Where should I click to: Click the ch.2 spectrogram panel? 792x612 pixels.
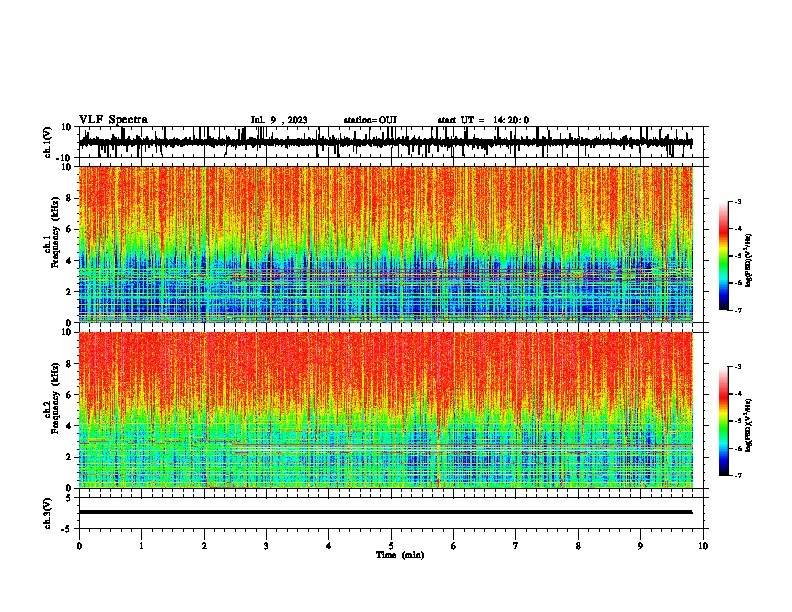tap(386, 410)
